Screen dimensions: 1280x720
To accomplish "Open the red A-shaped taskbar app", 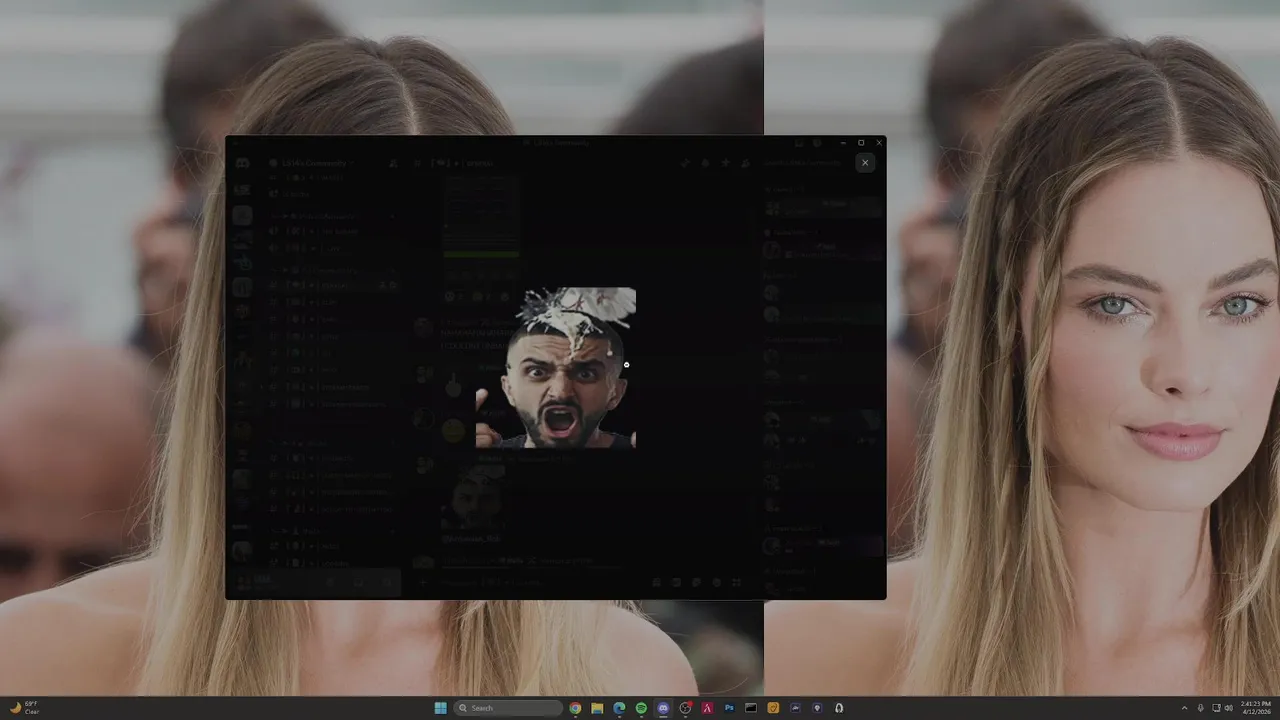I will tap(707, 708).
